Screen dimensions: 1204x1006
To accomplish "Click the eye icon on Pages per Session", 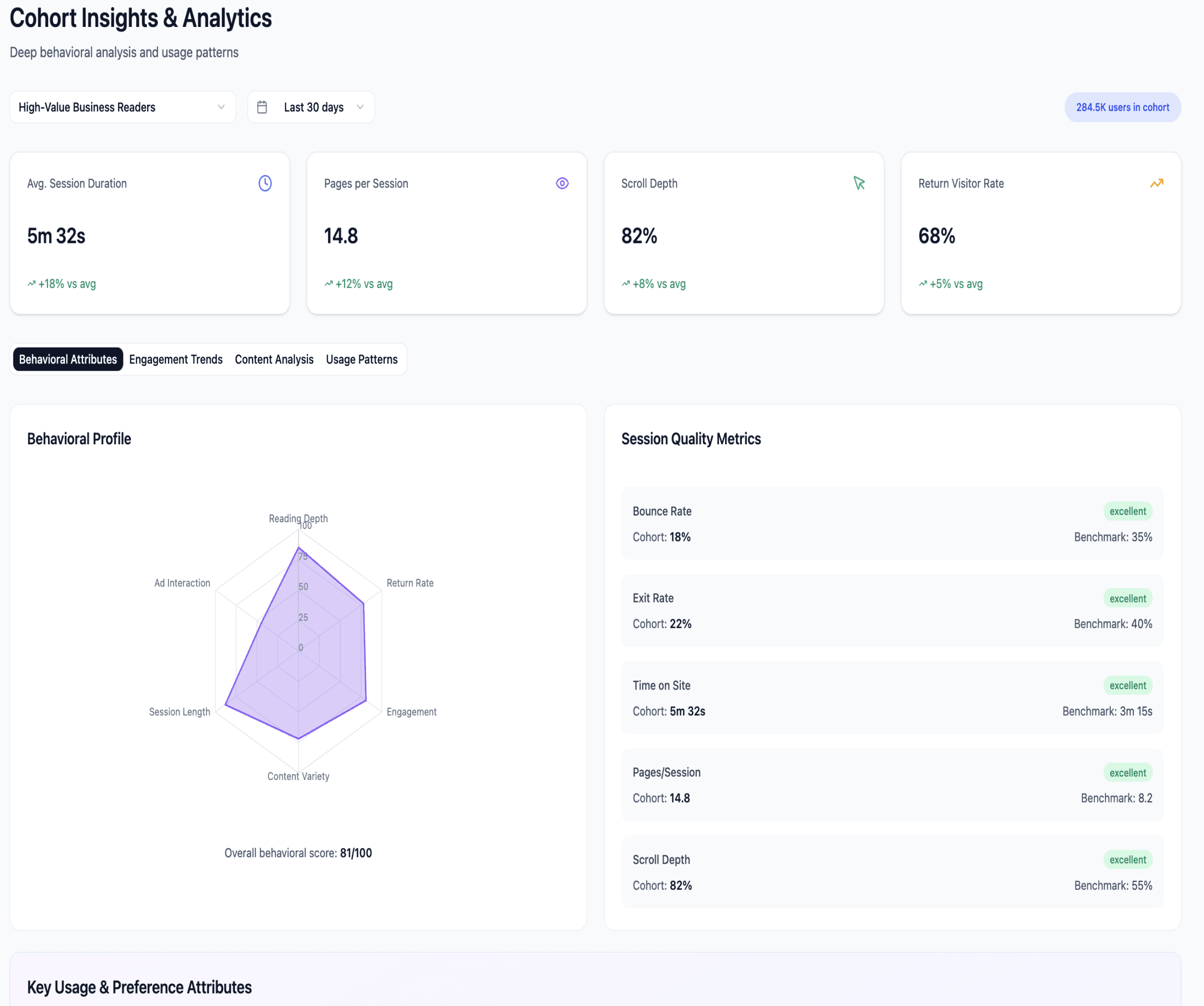I will click(x=562, y=183).
